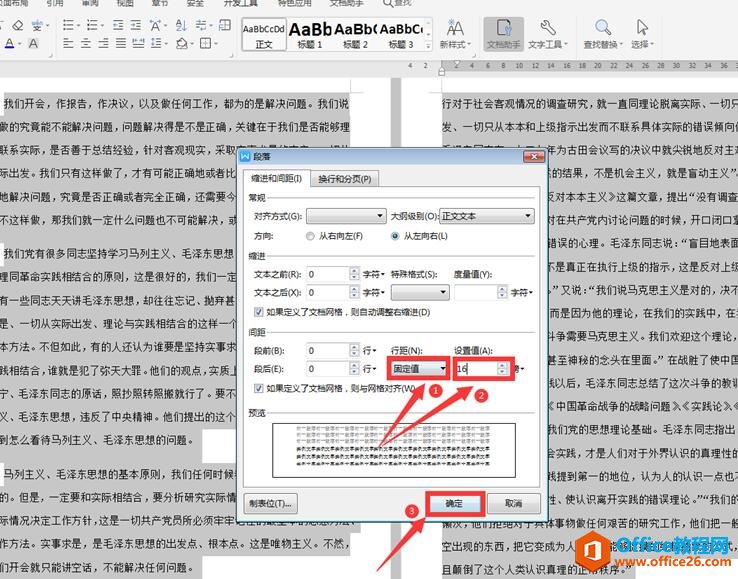Click the phonetic guide 變 icon
The height and width of the screenshot is (579, 738).
point(37,25)
